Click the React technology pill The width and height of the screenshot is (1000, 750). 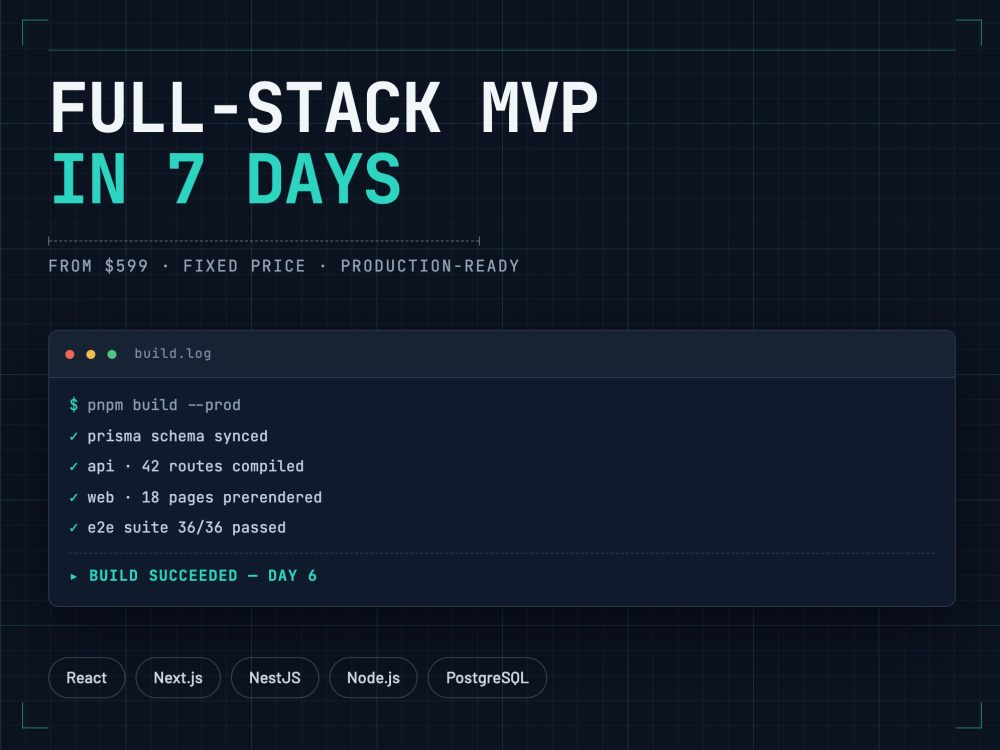tap(87, 677)
